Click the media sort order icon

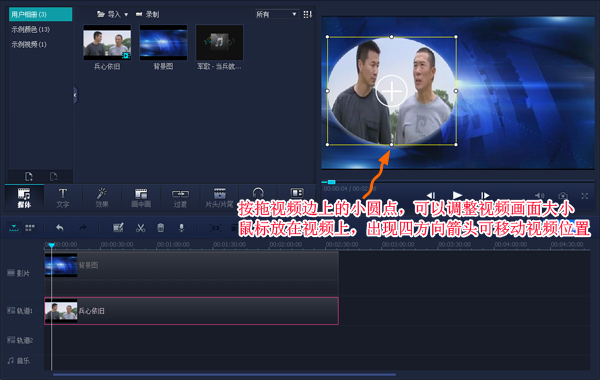click(x=307, y=15)
